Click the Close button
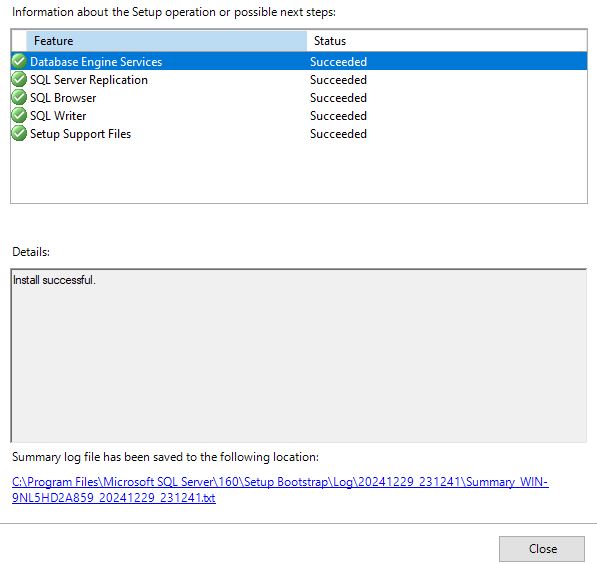Image resolution: width=597 pixels, height=564 pixels. [x=542, y=549]
